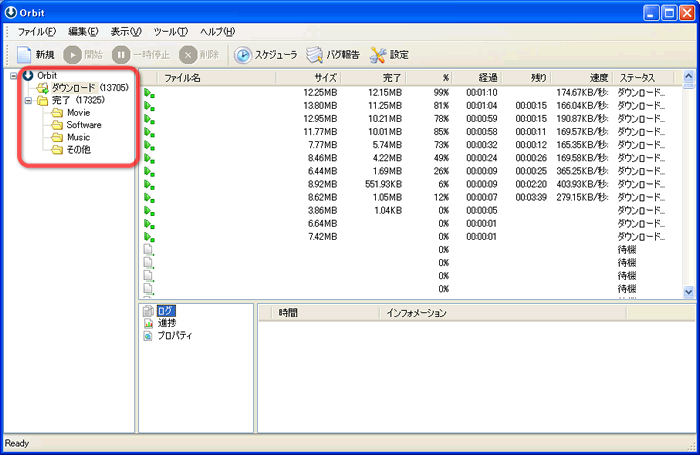This screenshot has height=455, width=700.
Task: Click download icon of 8.92MB row
Action: 149,184
